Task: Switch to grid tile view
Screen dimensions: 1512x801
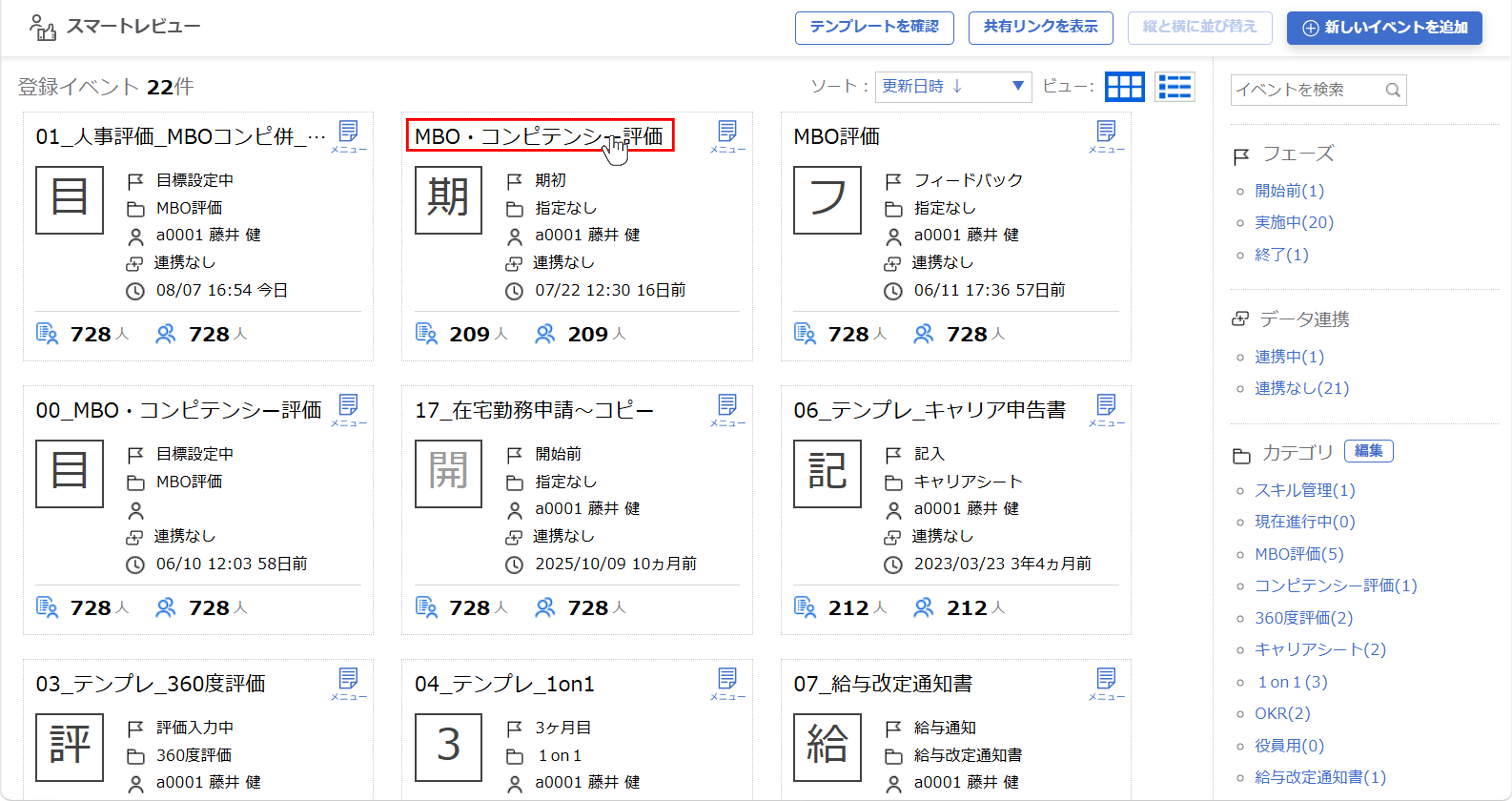Action: [1124, 87]
